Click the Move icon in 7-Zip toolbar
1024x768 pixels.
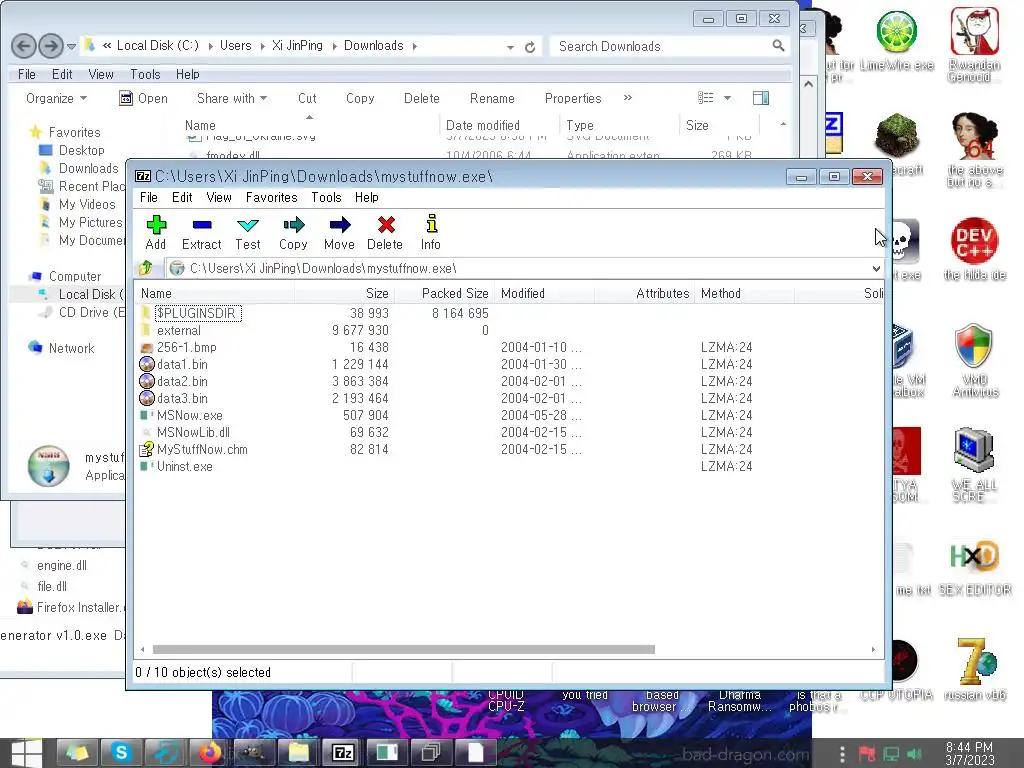(339, 232)
